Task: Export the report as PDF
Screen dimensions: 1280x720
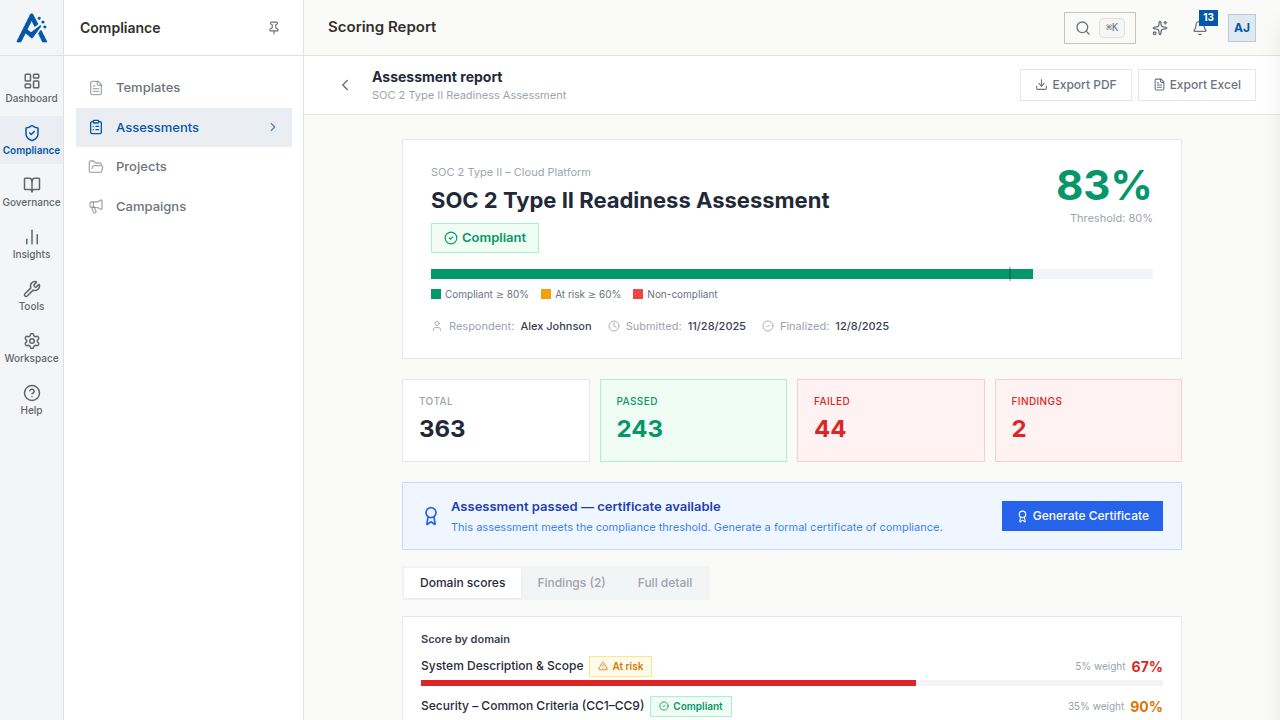Action: [x=1075, y=85]
